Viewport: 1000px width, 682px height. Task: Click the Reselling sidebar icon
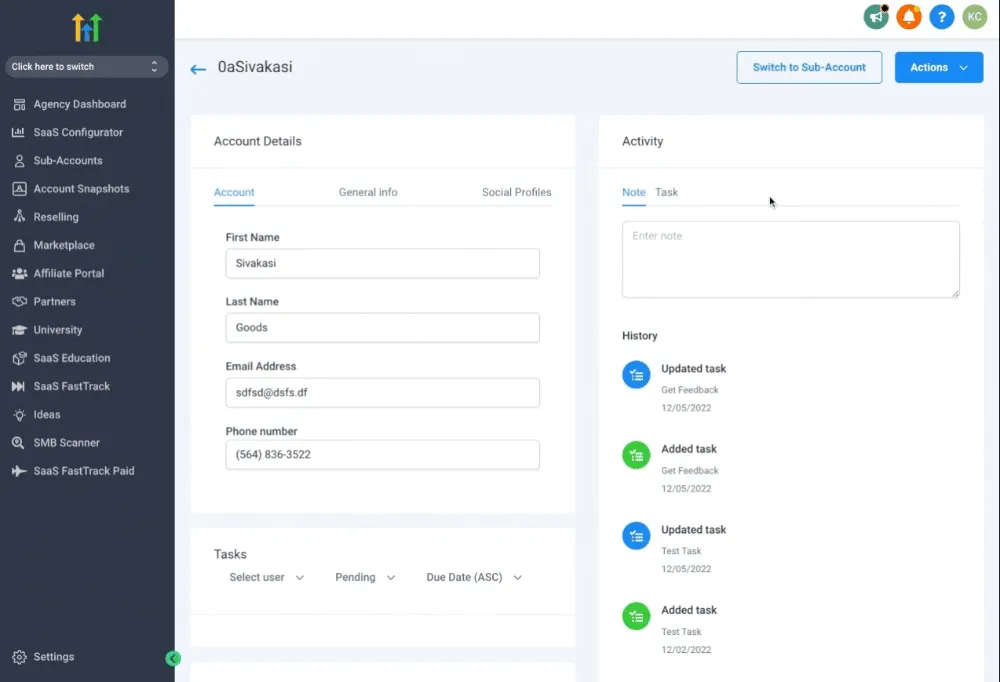click(x=19, y=217)
